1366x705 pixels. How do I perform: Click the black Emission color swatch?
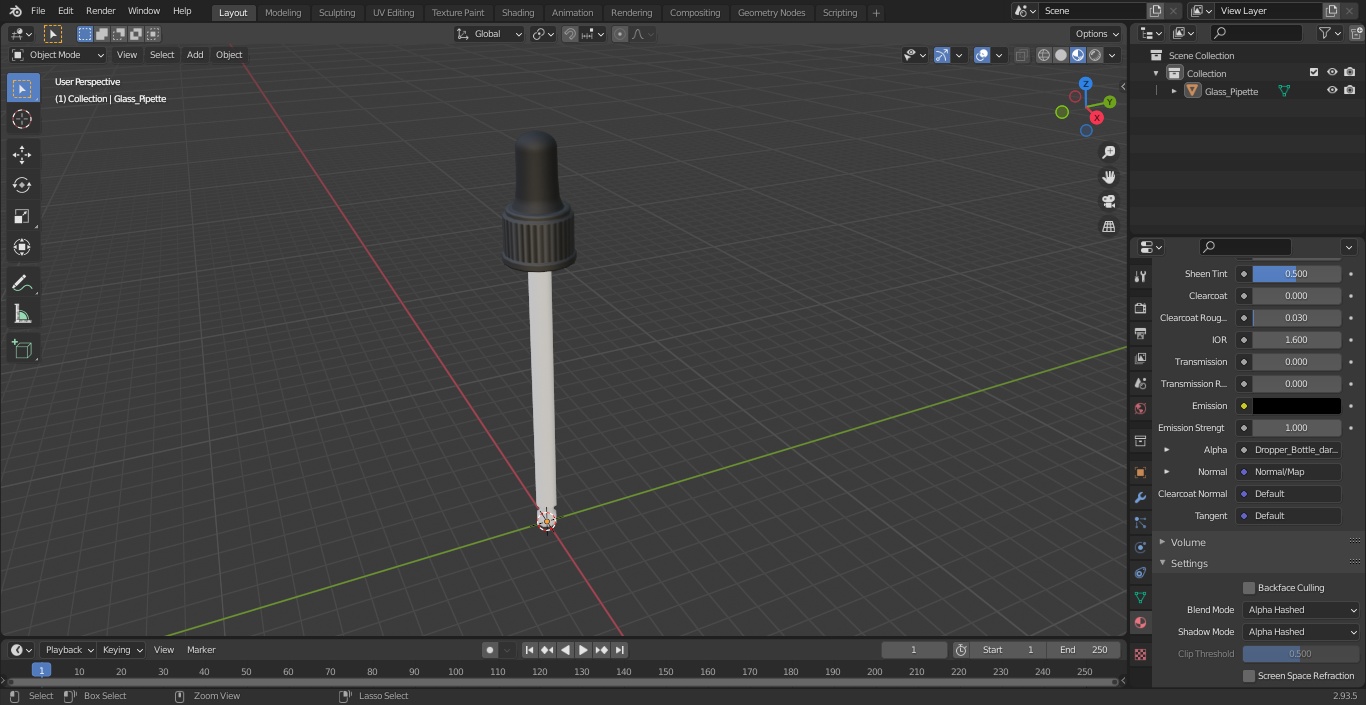(1297, 406)
